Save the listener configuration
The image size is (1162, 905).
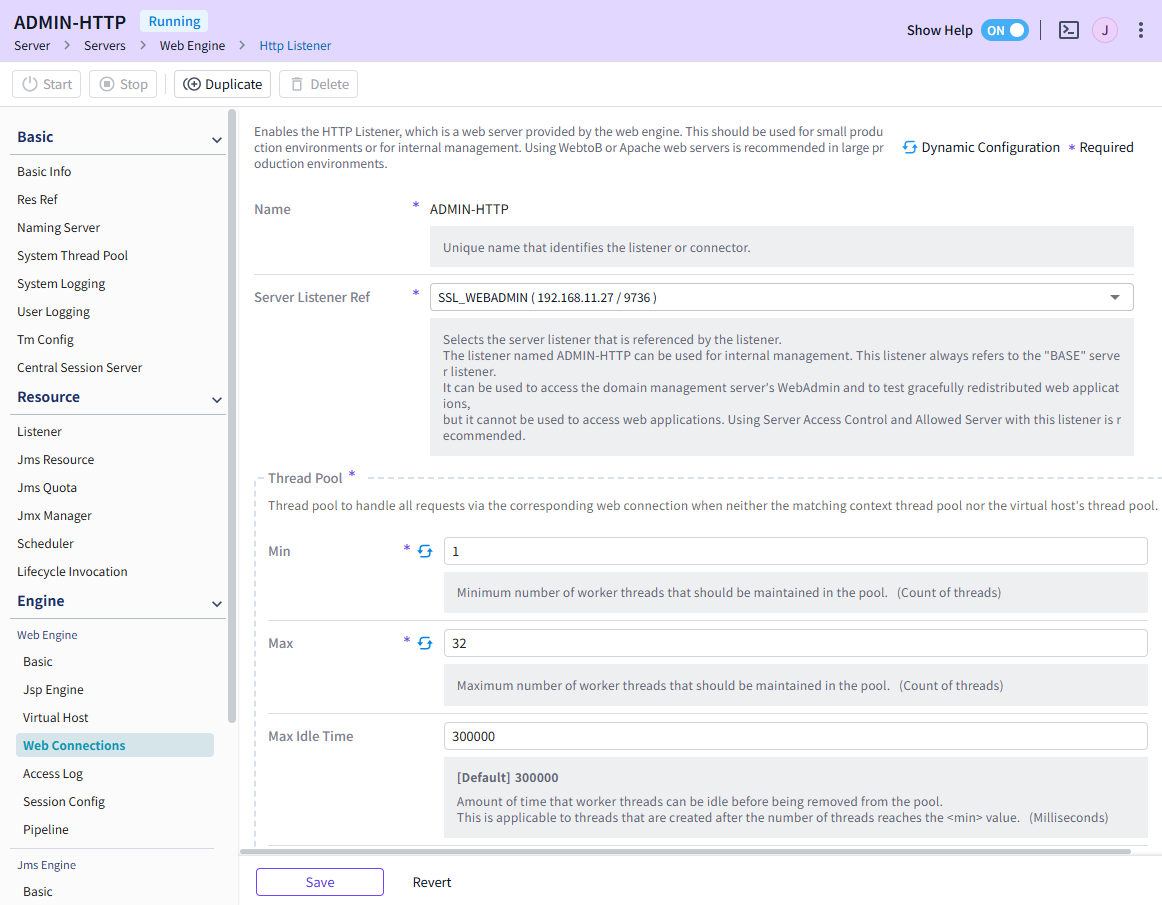tap(319, 882)
